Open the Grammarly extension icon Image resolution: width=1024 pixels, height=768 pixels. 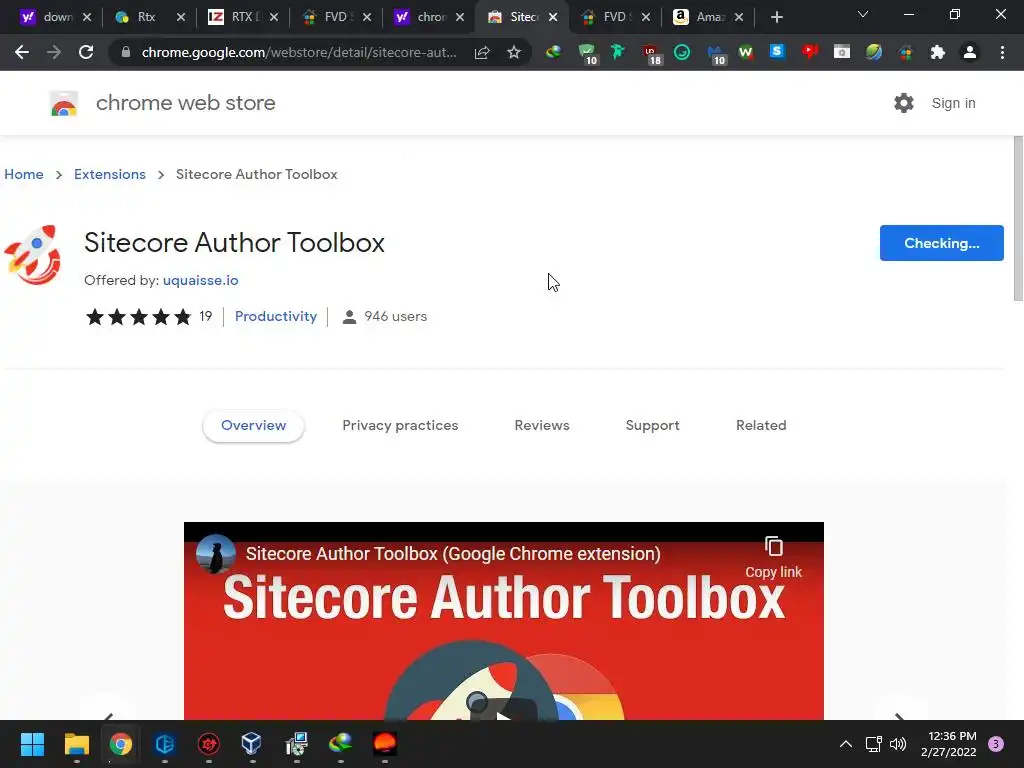[682, 52]
